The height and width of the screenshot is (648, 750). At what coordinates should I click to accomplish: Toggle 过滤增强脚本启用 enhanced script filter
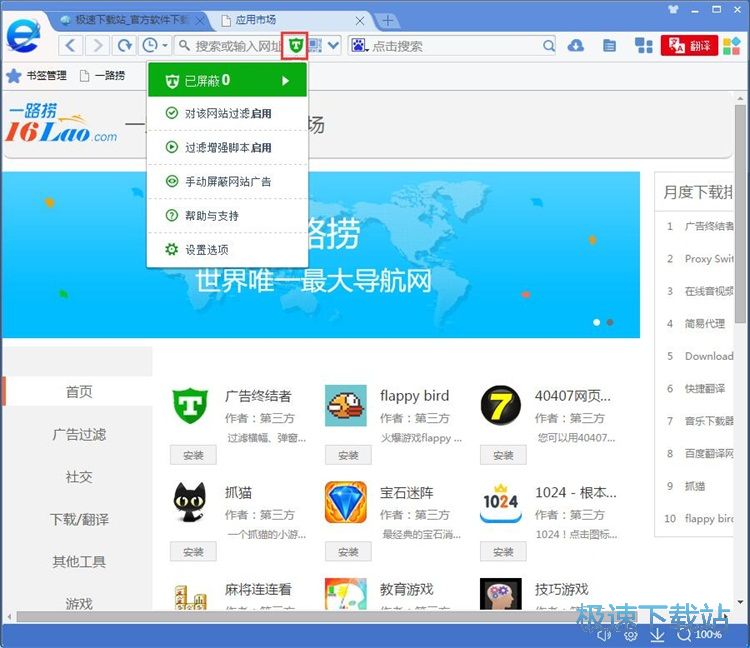click(227, 148)
